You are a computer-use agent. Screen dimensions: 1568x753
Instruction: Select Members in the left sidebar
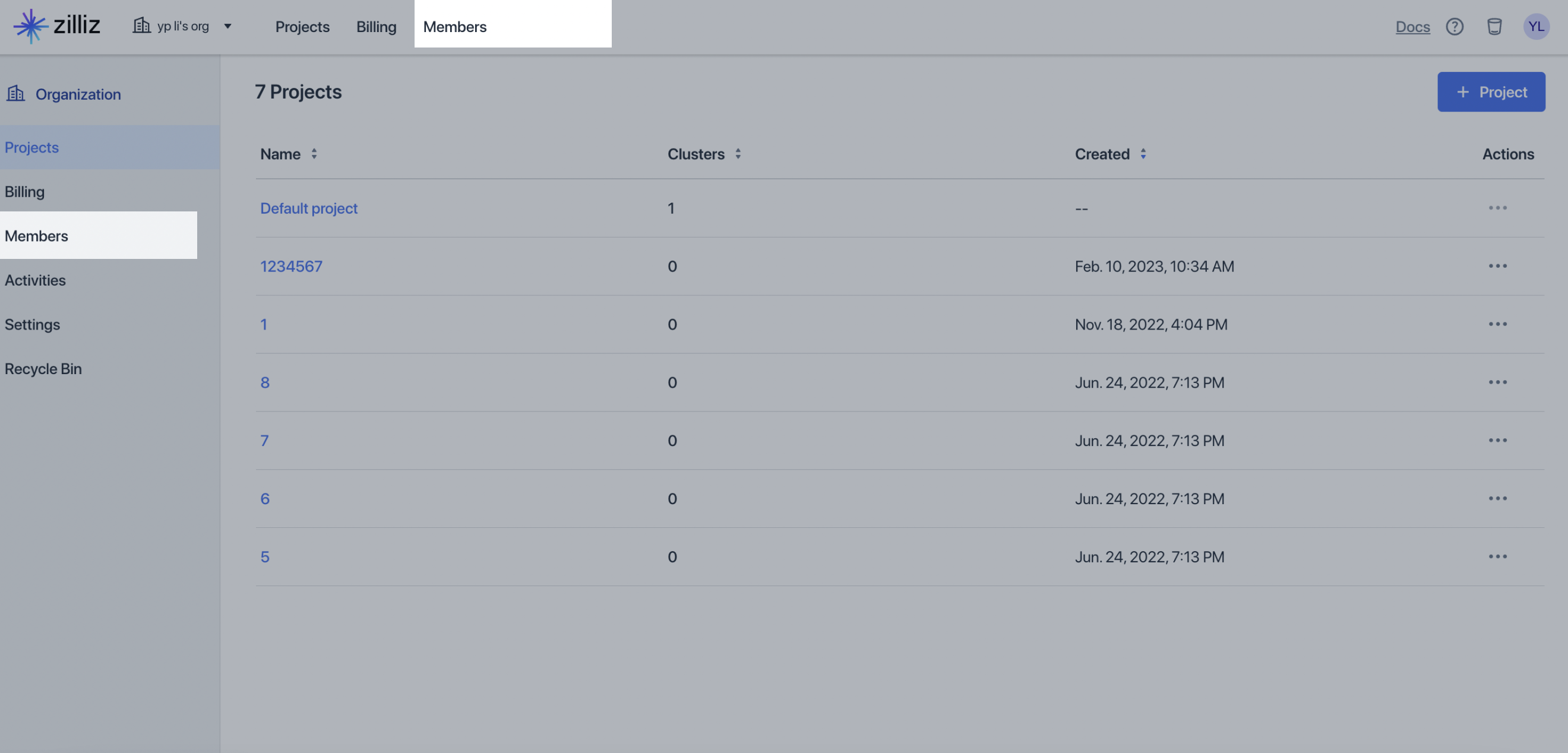99,235
